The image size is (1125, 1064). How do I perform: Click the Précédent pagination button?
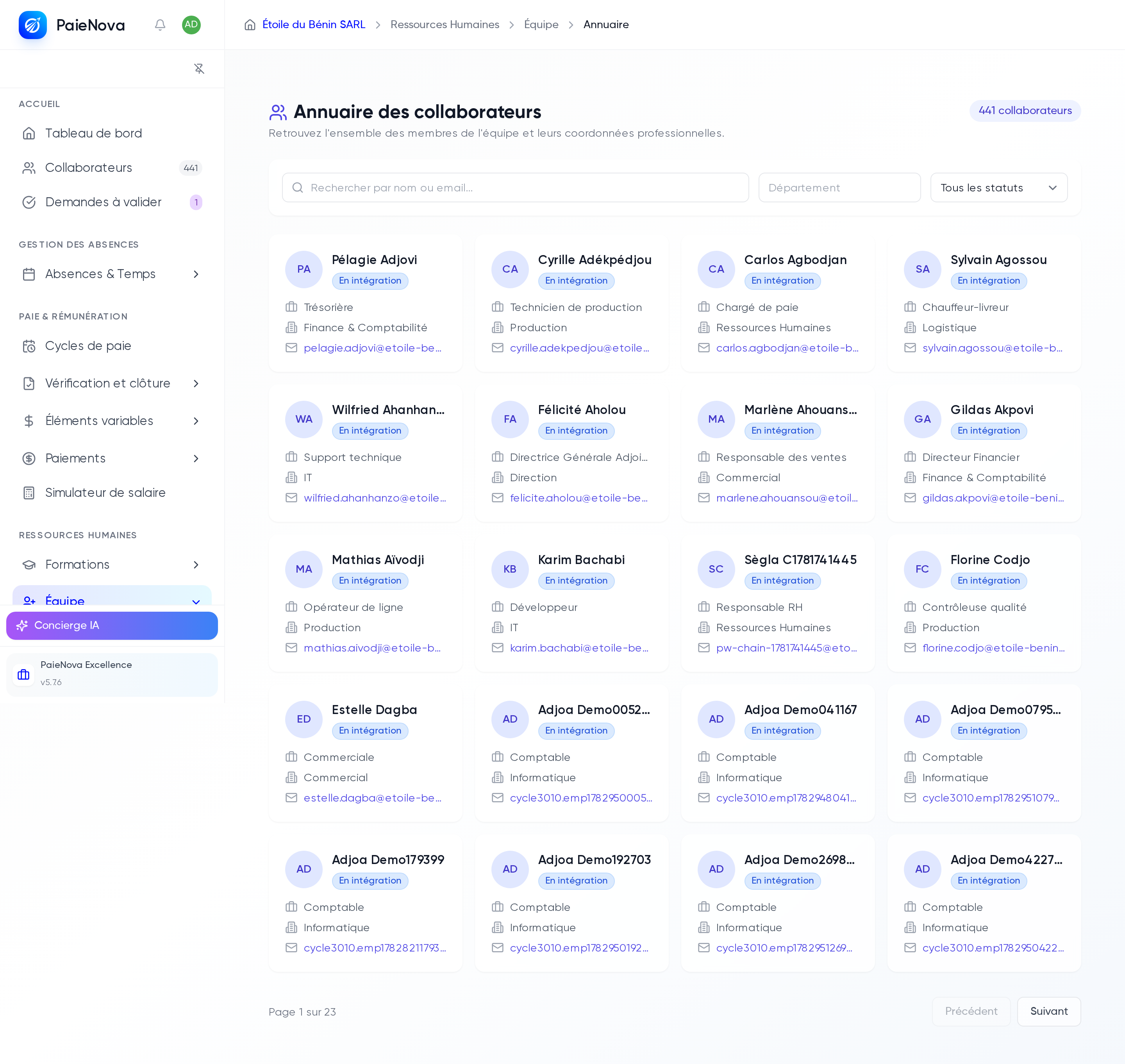point(971,1011)
